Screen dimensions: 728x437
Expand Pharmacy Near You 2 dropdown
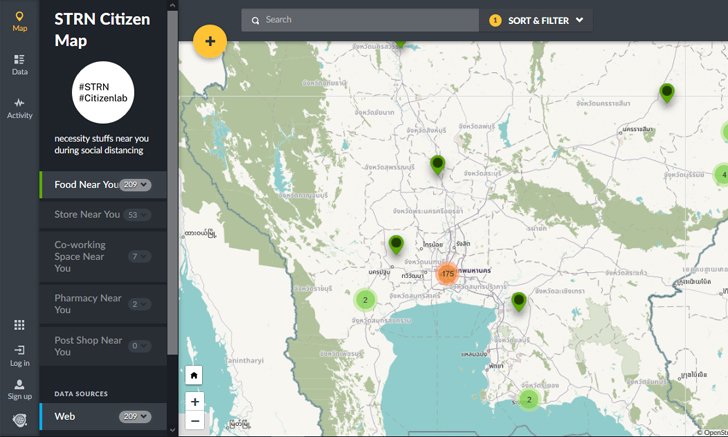click(139, 304)
